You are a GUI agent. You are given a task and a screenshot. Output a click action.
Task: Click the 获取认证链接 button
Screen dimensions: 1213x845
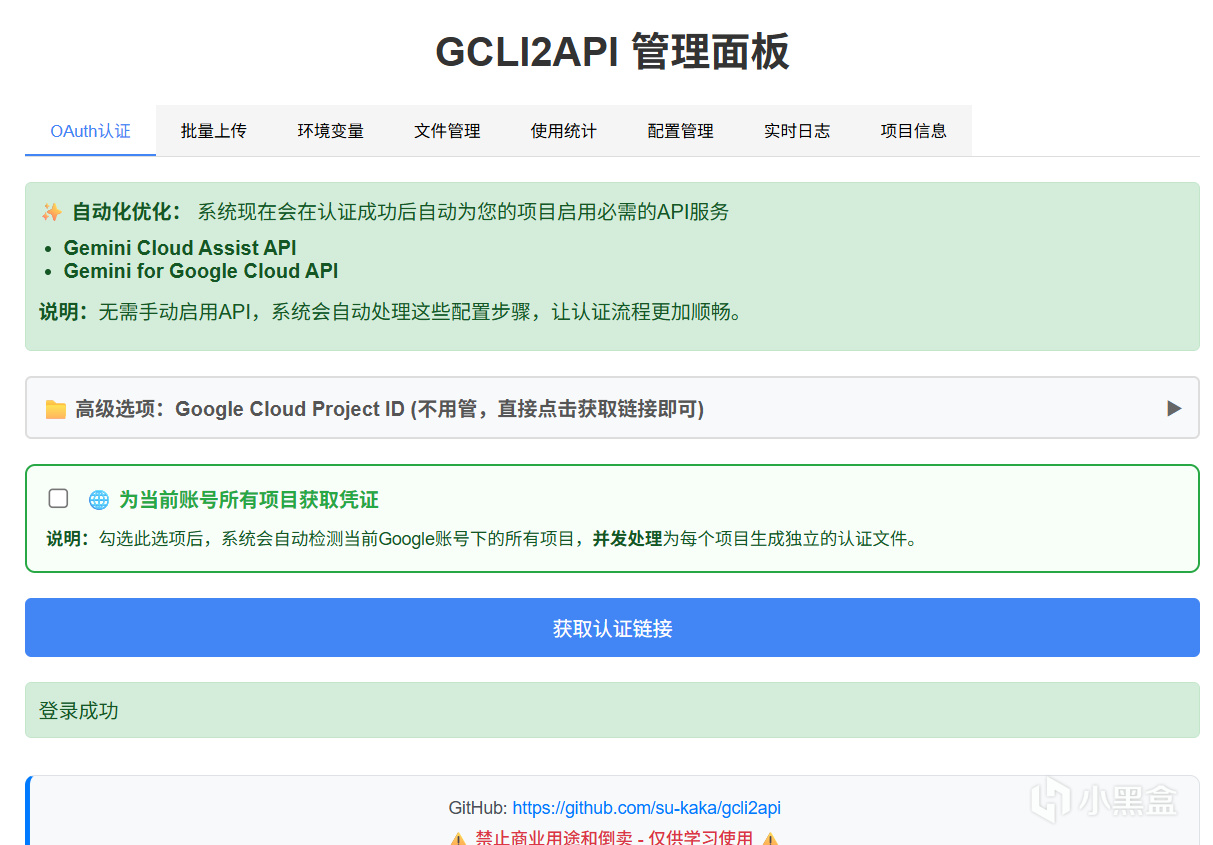[x=612, y=628]
